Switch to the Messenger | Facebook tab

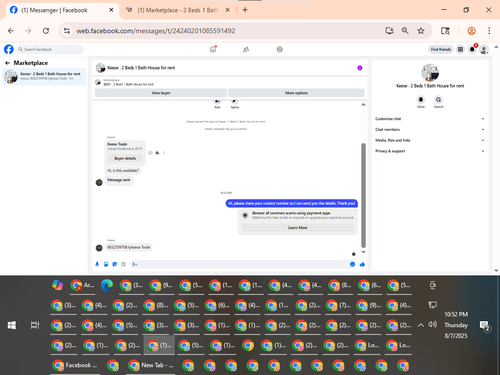click(62, 10)
